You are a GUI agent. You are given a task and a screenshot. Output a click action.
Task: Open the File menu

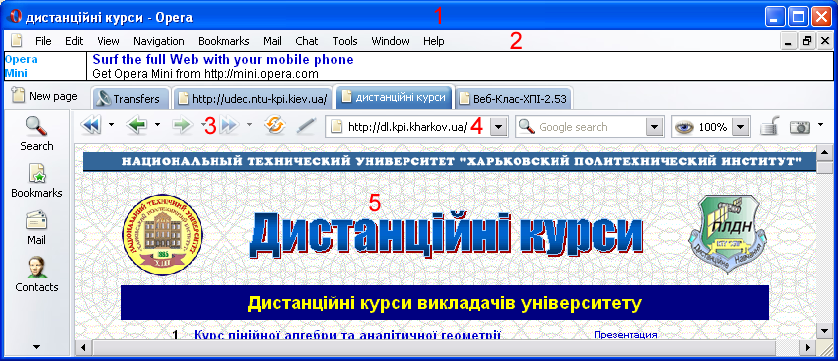[x=43, y=41]
